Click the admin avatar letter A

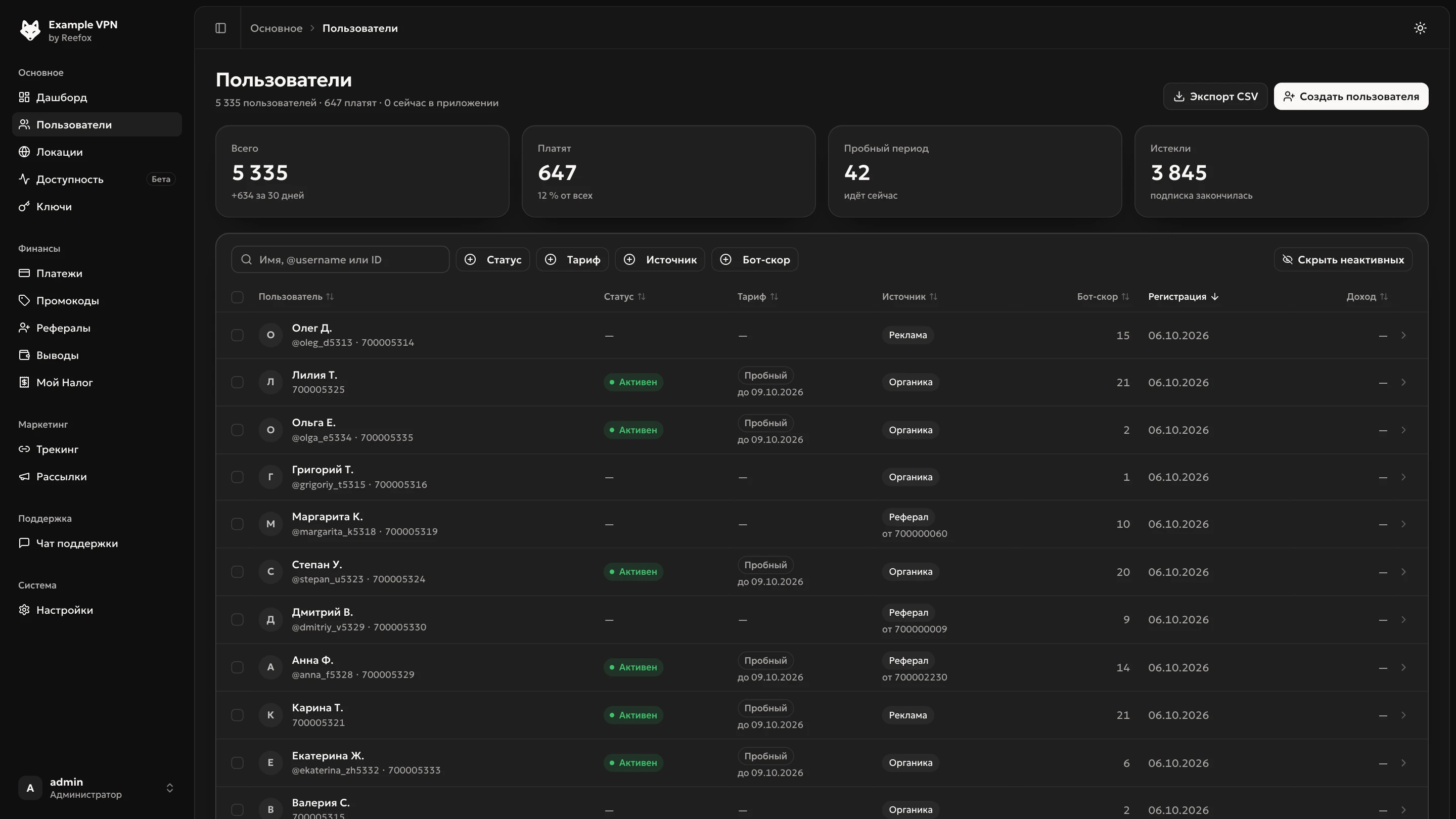pyautogui.click(x=30, y=787)
